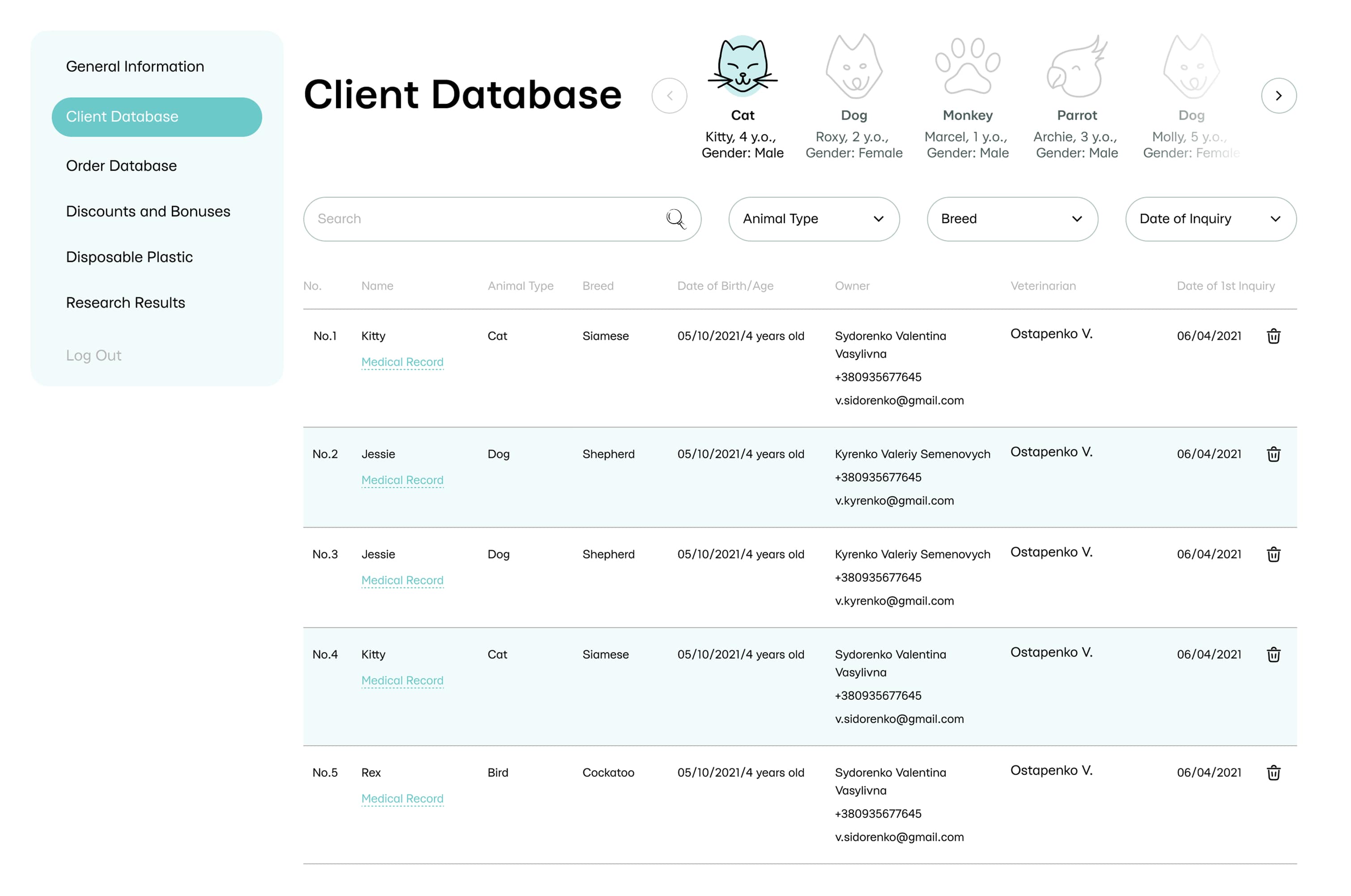Select the Parrot icon for Archie
Screen dimensions: 1351x896
(1077, 66)
